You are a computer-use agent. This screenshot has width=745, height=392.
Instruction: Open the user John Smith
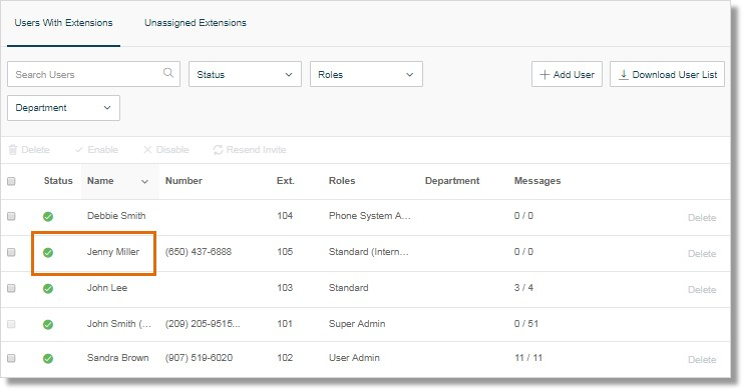pos(119,324)
